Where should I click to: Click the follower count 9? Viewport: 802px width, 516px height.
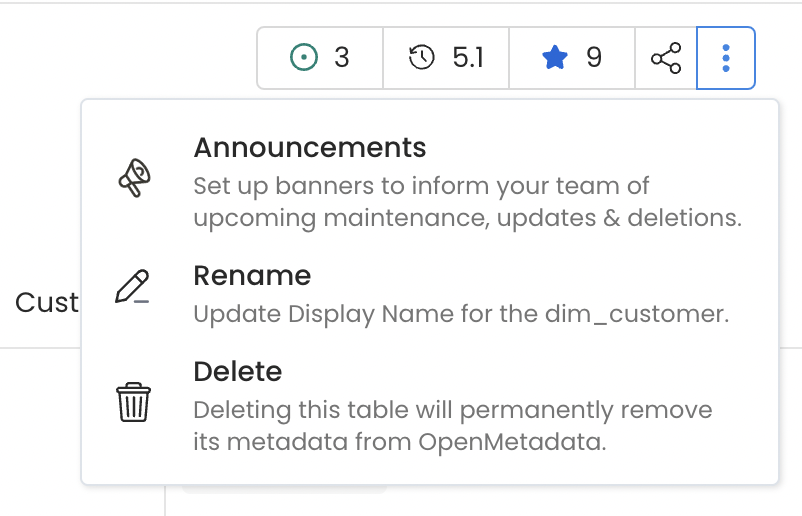(594, 58)
